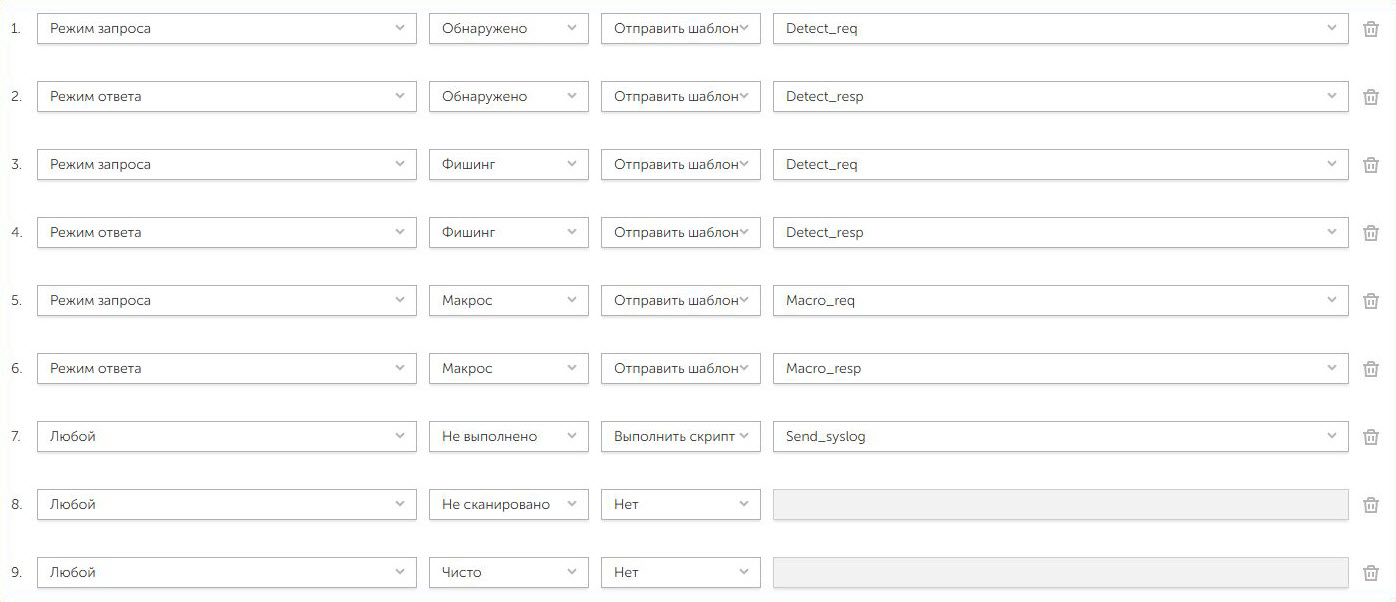
Task: Delete rule 1 with its trash icon
Action: coord(1371,29)
